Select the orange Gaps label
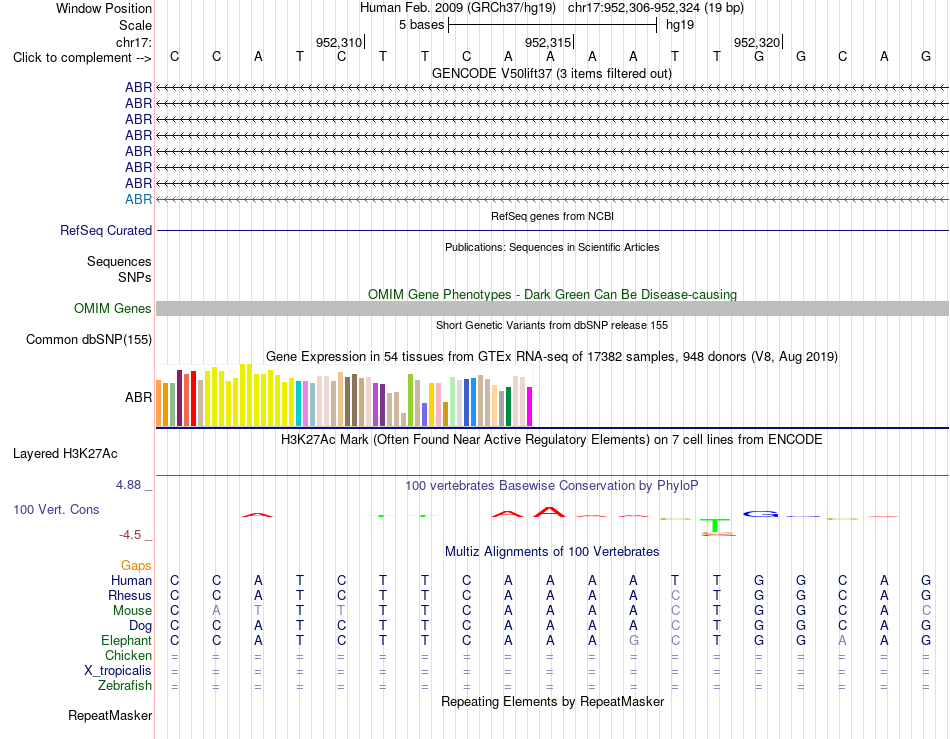Viewport: 950px width, 739px height. click(136, 566)
